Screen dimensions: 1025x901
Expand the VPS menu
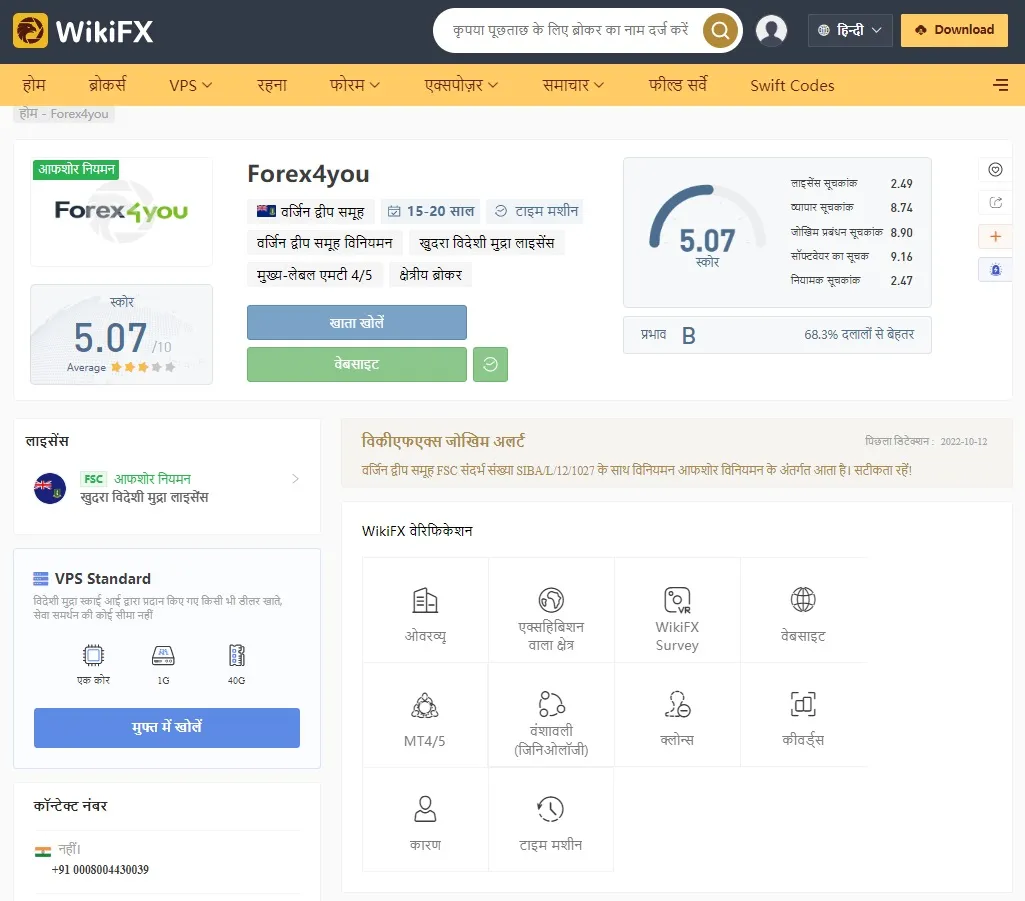[190, 85]
